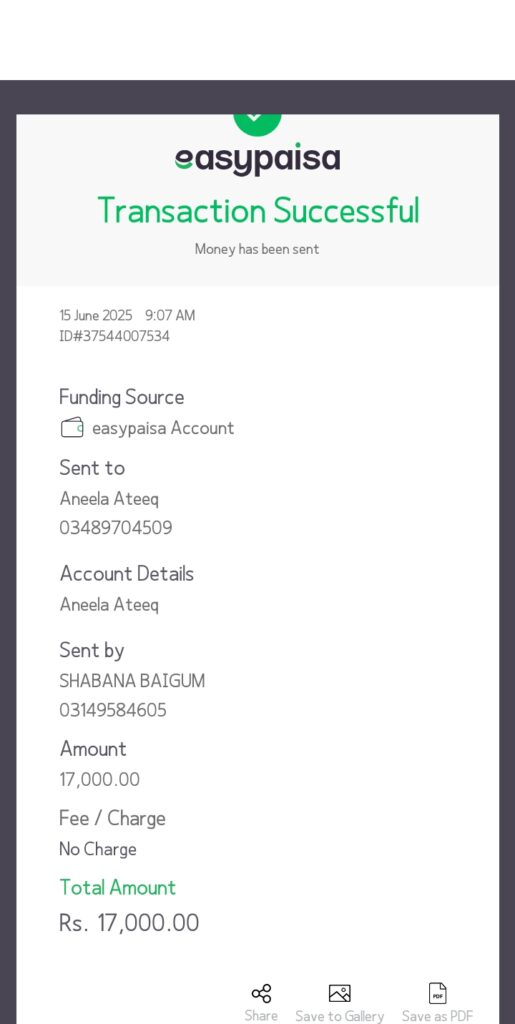The width and height of the screenshot is (515, 1024).
Task: Click the No Charge fee text
Action: (98, 849)
